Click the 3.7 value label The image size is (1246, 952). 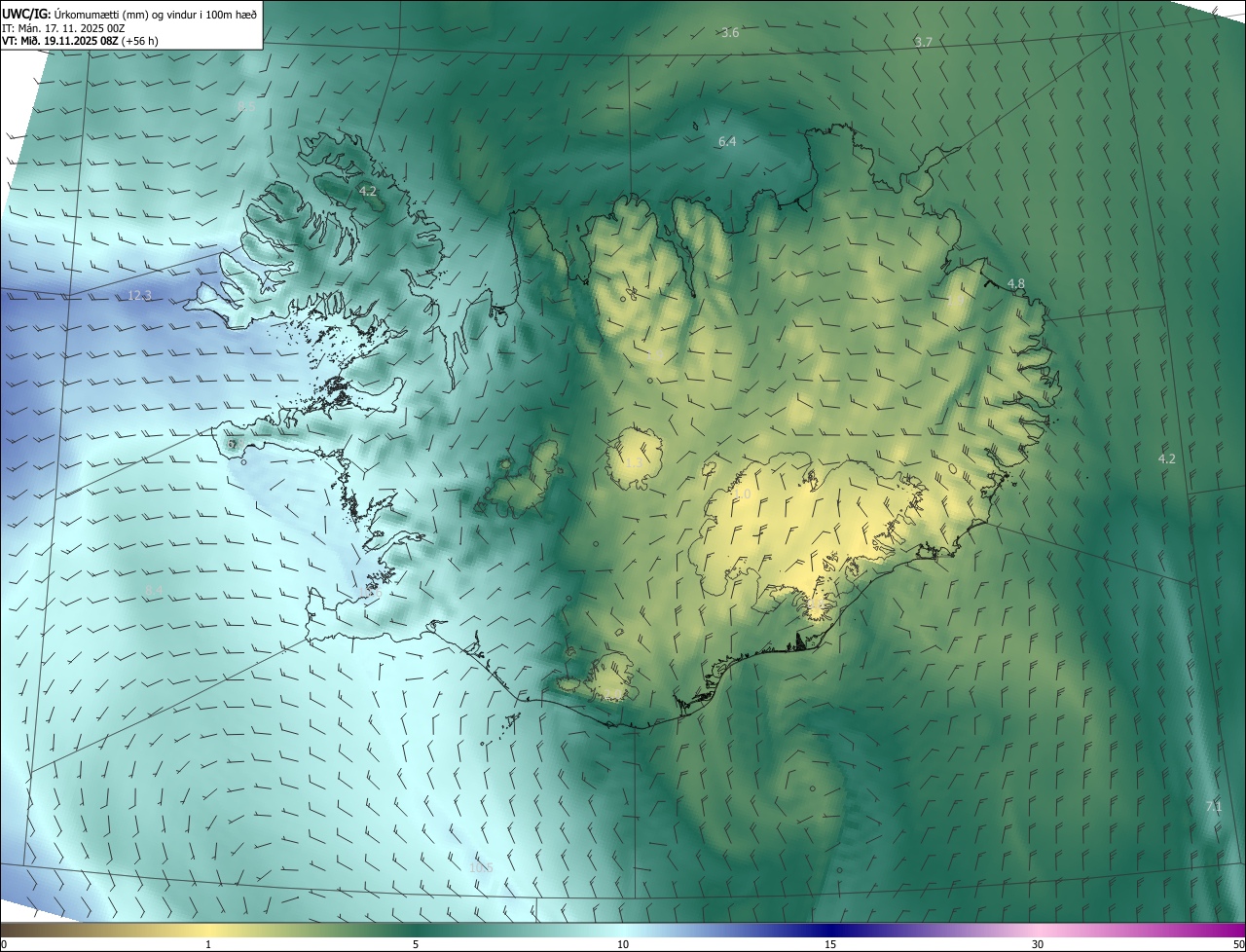[x=924, y=42]
